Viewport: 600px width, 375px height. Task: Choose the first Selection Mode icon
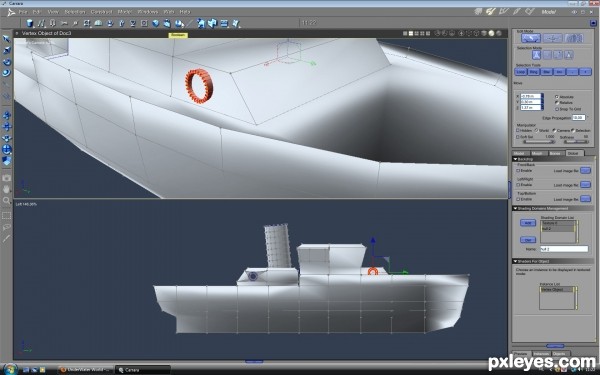pos(536,55)
